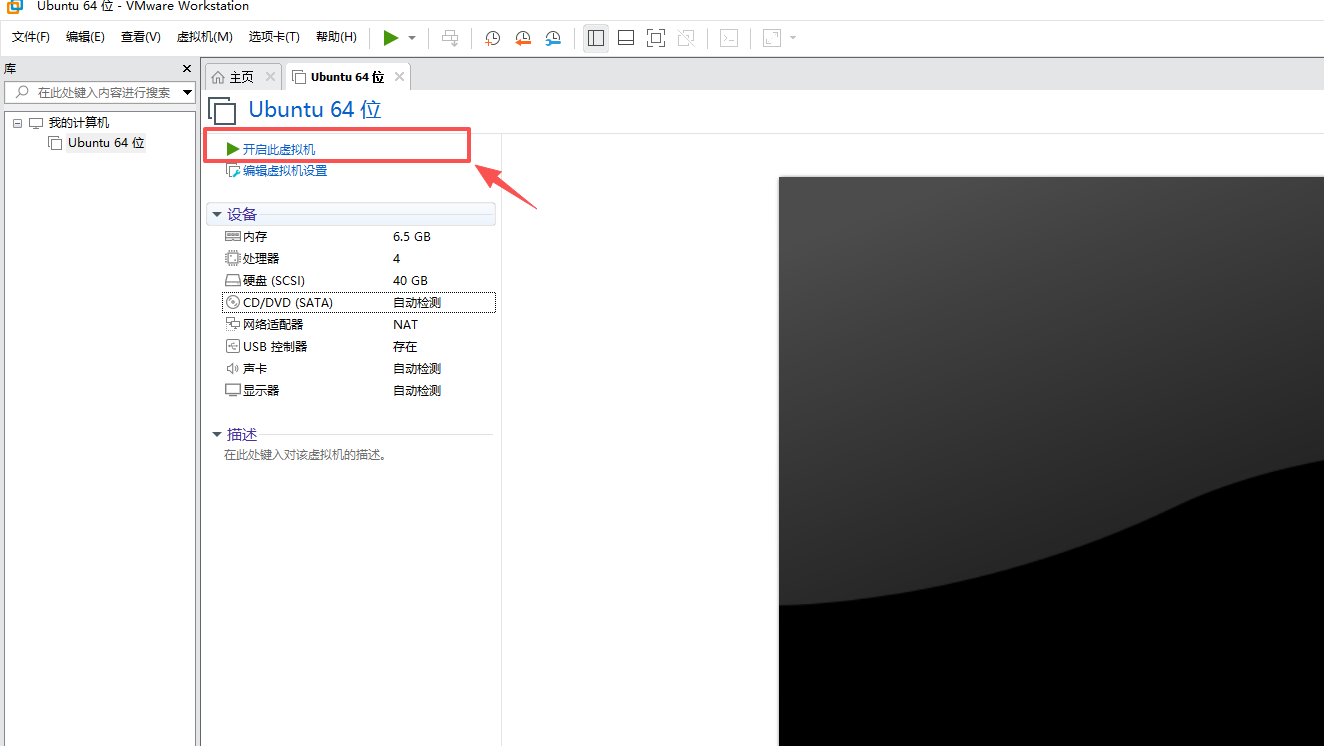
Task: Take a snapshot with the clock-plus icon
Action: (492, 38)
